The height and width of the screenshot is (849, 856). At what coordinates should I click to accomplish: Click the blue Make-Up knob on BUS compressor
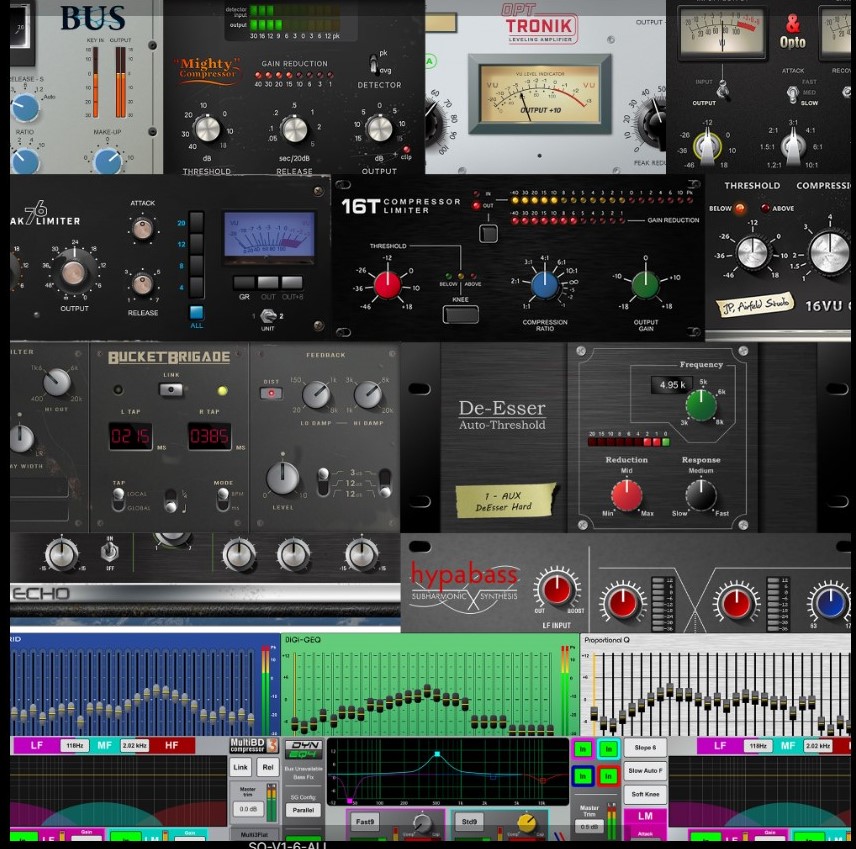(x=108, y=161)
